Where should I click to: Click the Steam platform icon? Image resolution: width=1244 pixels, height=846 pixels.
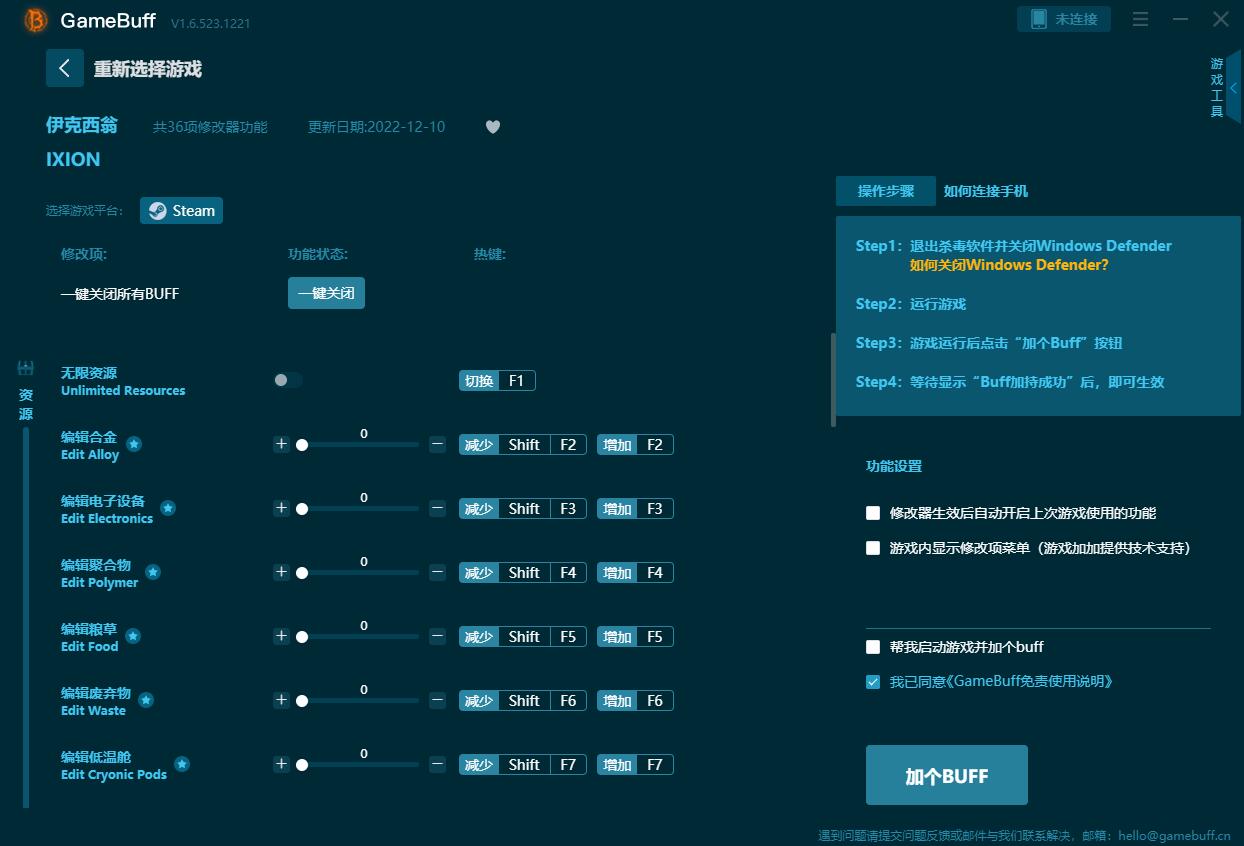pos(157,211)
